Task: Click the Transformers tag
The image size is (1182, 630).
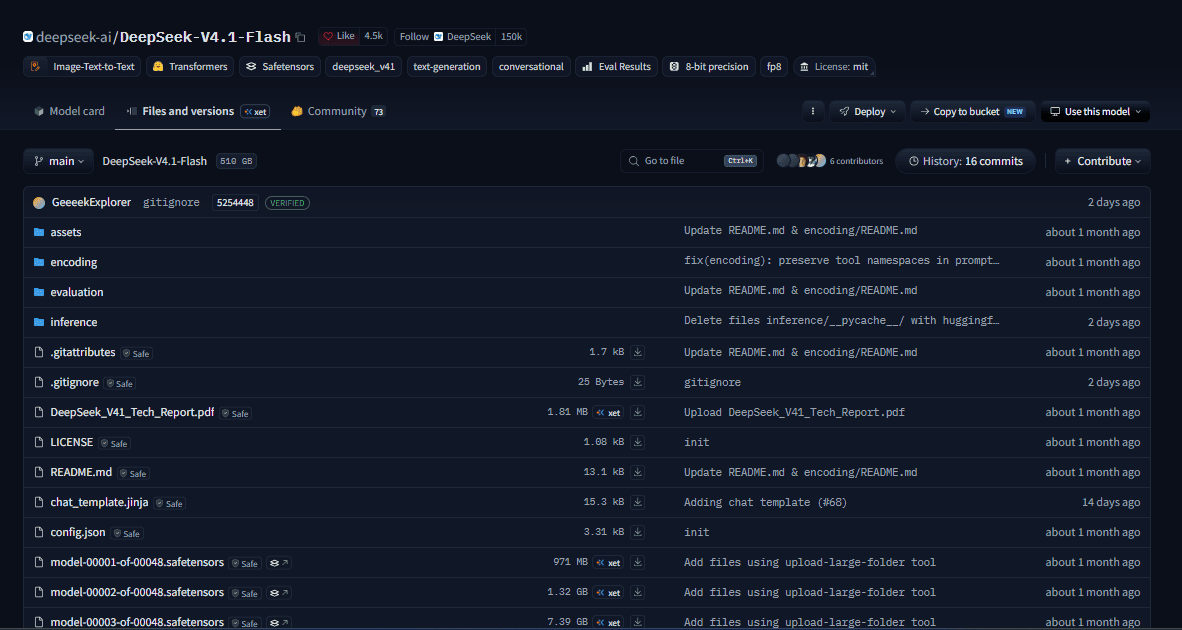Action: click(190, 66)
